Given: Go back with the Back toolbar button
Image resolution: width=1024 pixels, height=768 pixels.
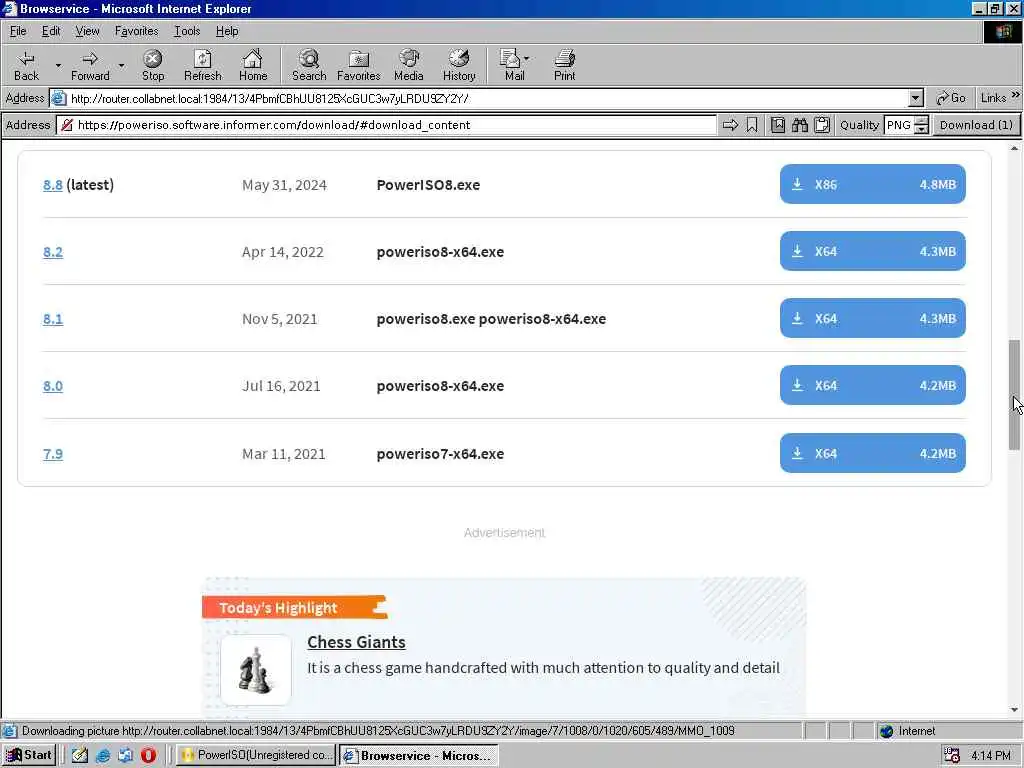Looking at the screenshot, I should 26,65.
